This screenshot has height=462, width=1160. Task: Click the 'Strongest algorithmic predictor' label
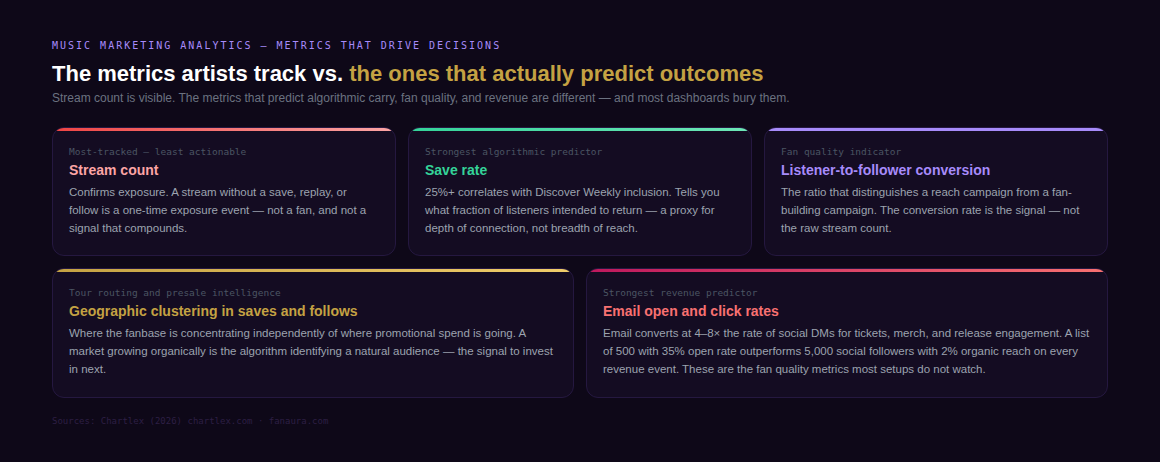(x=513, y=152)
